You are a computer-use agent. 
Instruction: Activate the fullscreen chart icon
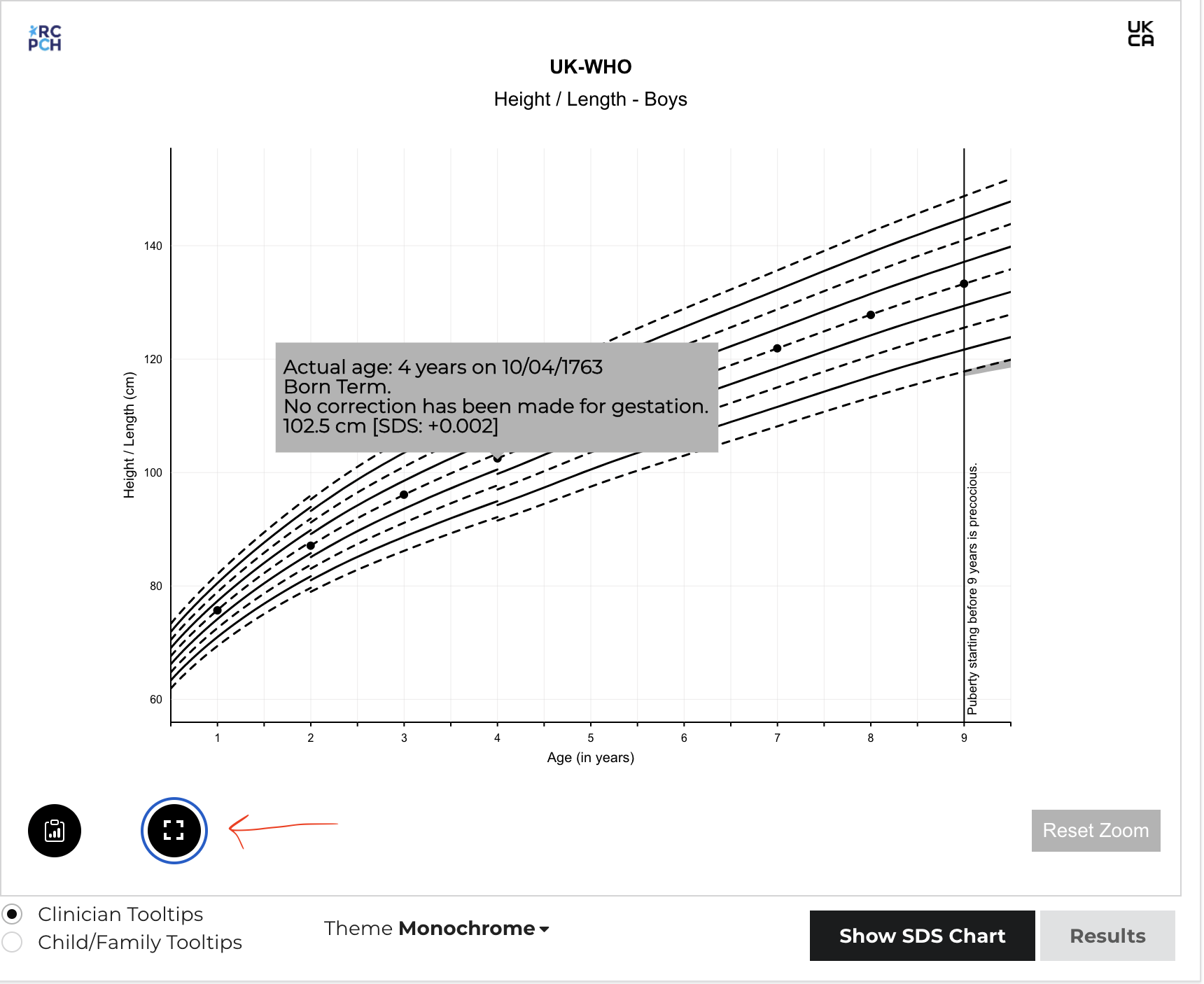[174, 830]
